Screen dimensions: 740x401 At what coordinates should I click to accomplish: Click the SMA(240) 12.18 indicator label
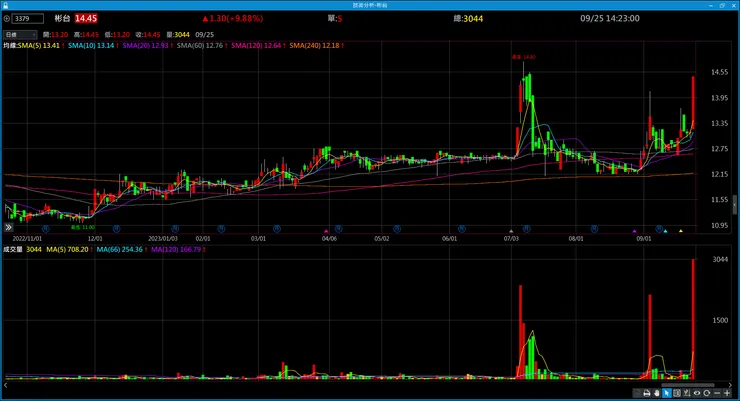point(316,46)
